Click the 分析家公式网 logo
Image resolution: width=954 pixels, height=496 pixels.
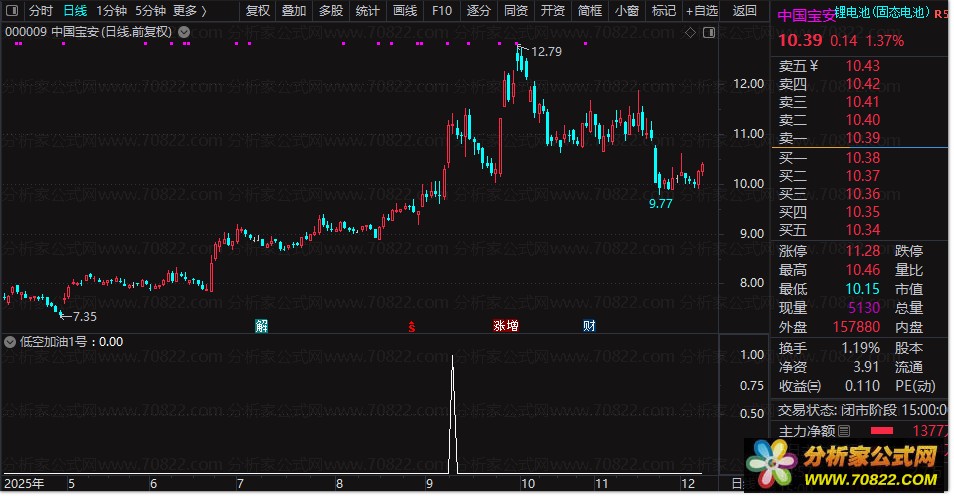[846, 465]
